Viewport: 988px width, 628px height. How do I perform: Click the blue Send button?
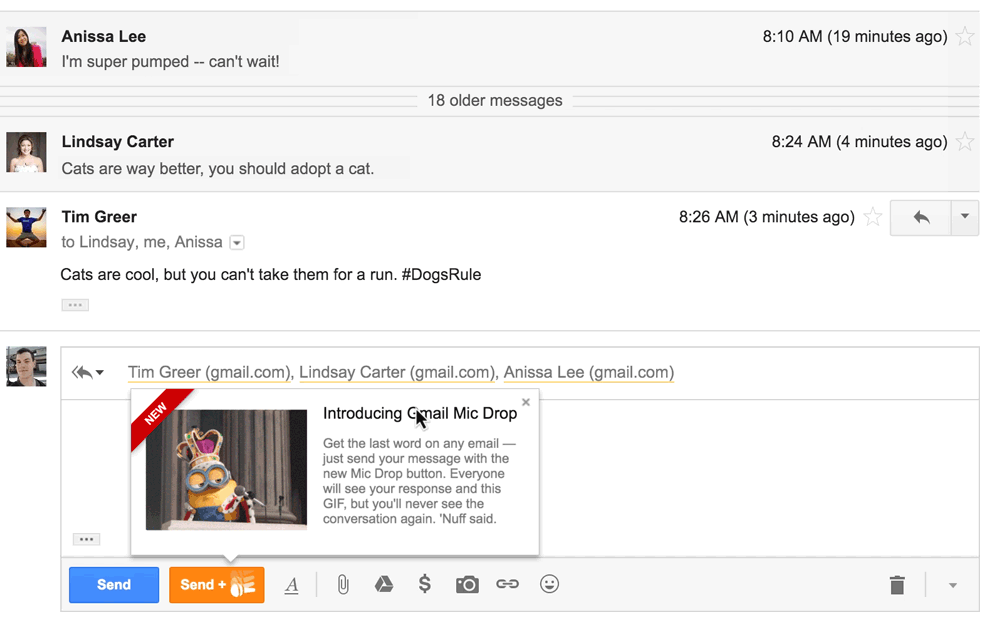pyautogui.click(x=114, y=585)
